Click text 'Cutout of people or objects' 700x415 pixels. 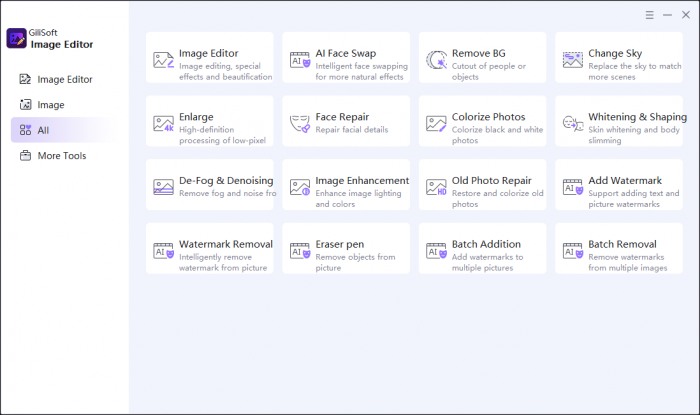[x=488, y=71]
